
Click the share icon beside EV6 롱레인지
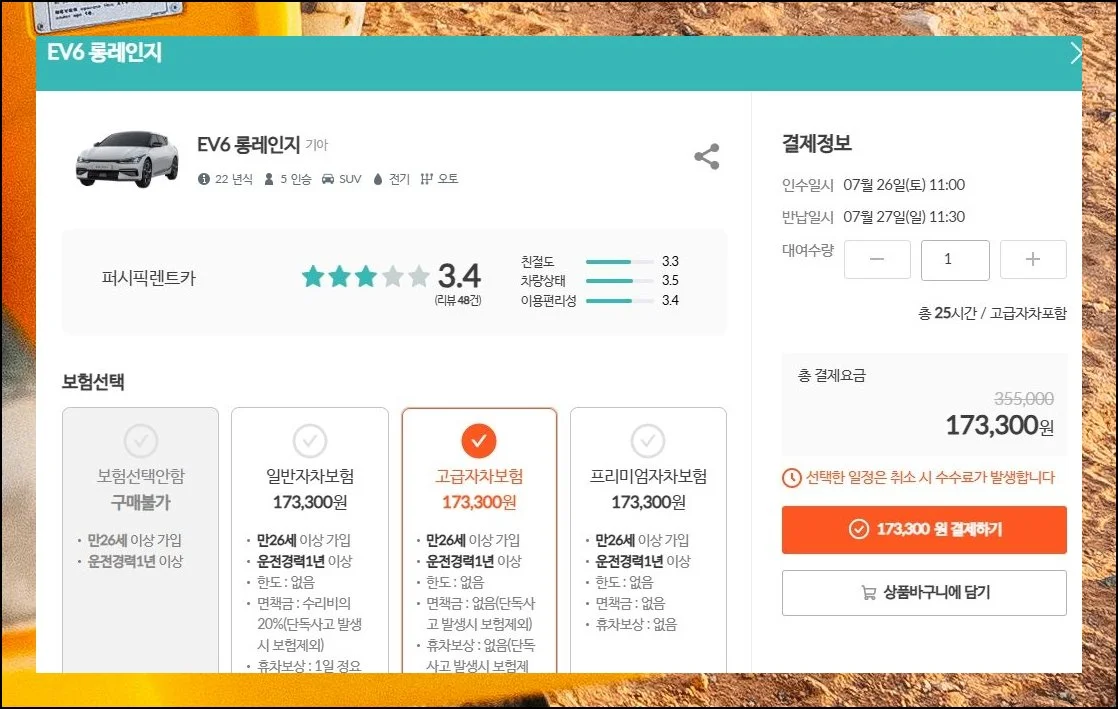click(706, 157)
